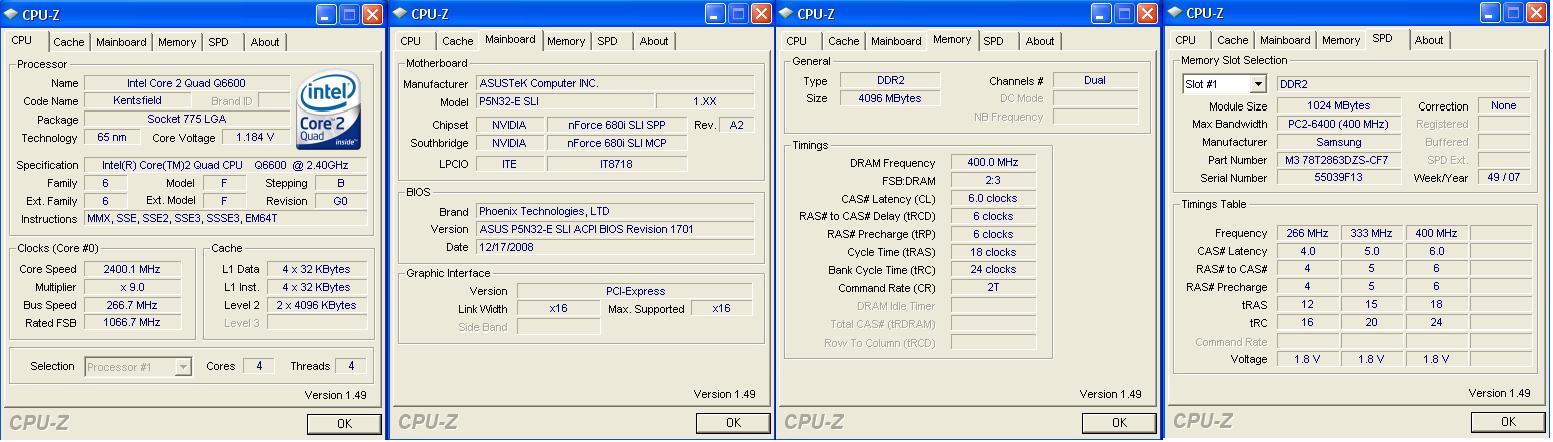Screen dimensions: 1553x442
Task: Open the SPD tab in the first CPU-Z window
Action: pos(218,42)
